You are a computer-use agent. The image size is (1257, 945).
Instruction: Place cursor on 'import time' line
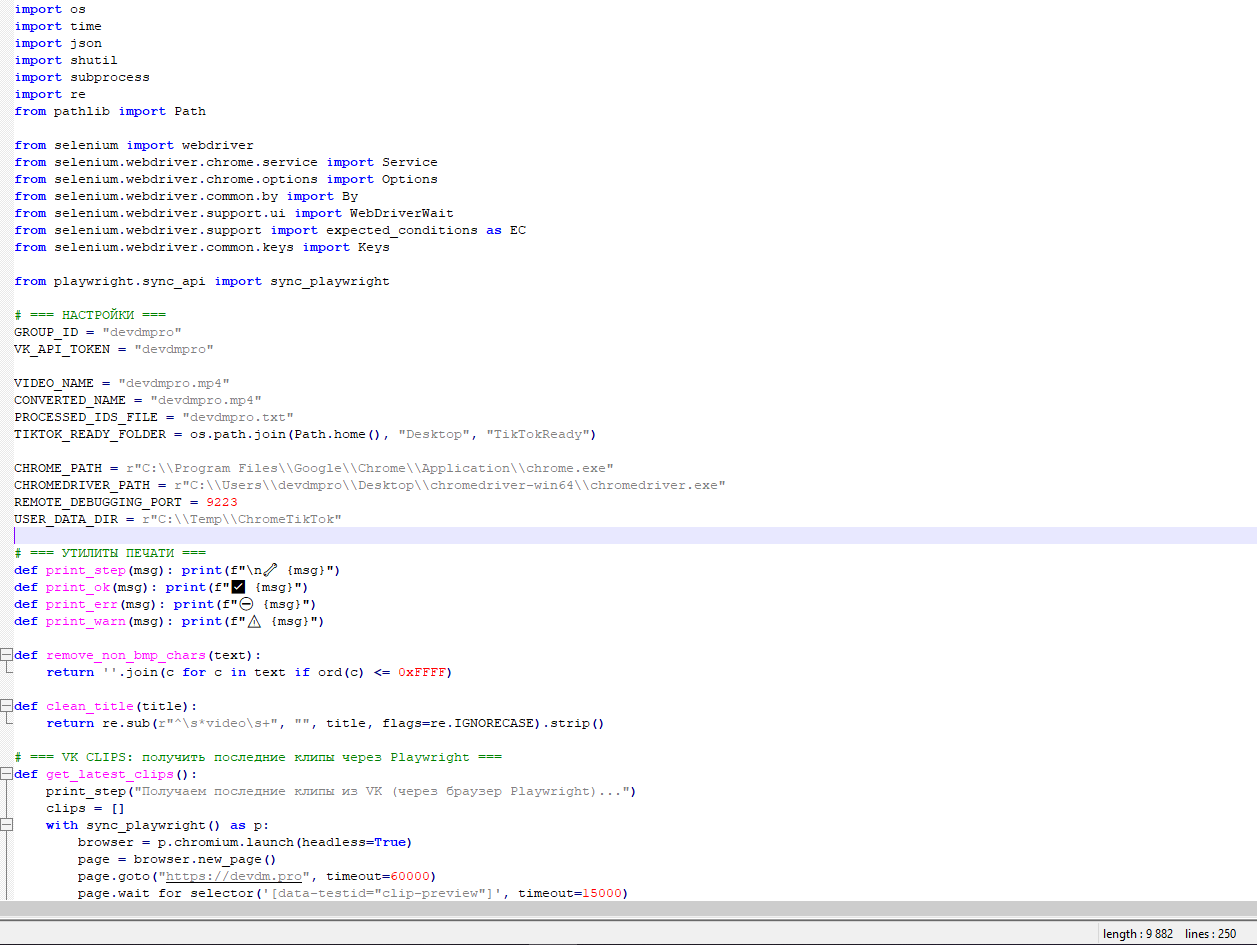pyautogui.click(x=58, y=26)
